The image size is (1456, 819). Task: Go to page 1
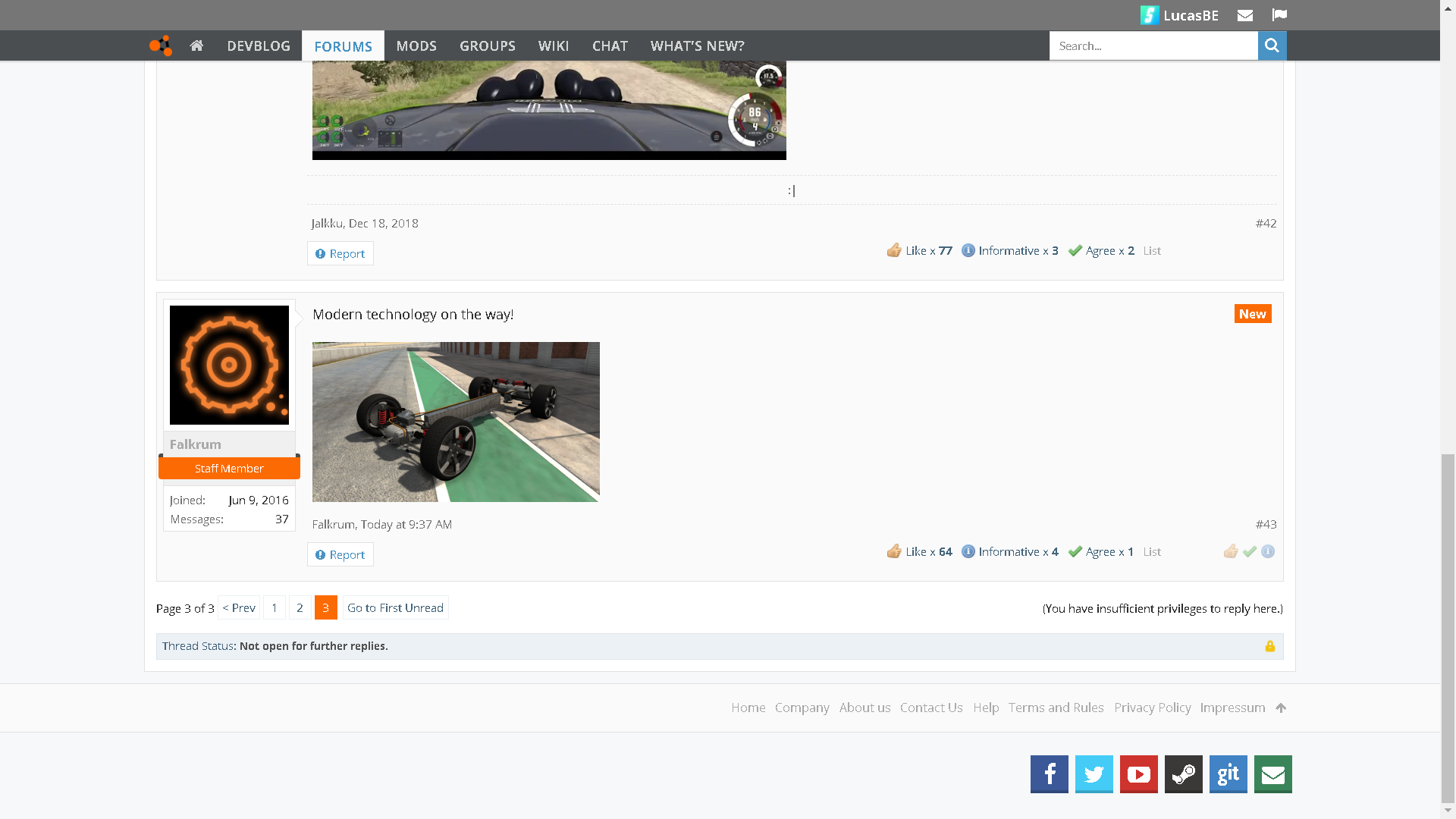(275, 607)
